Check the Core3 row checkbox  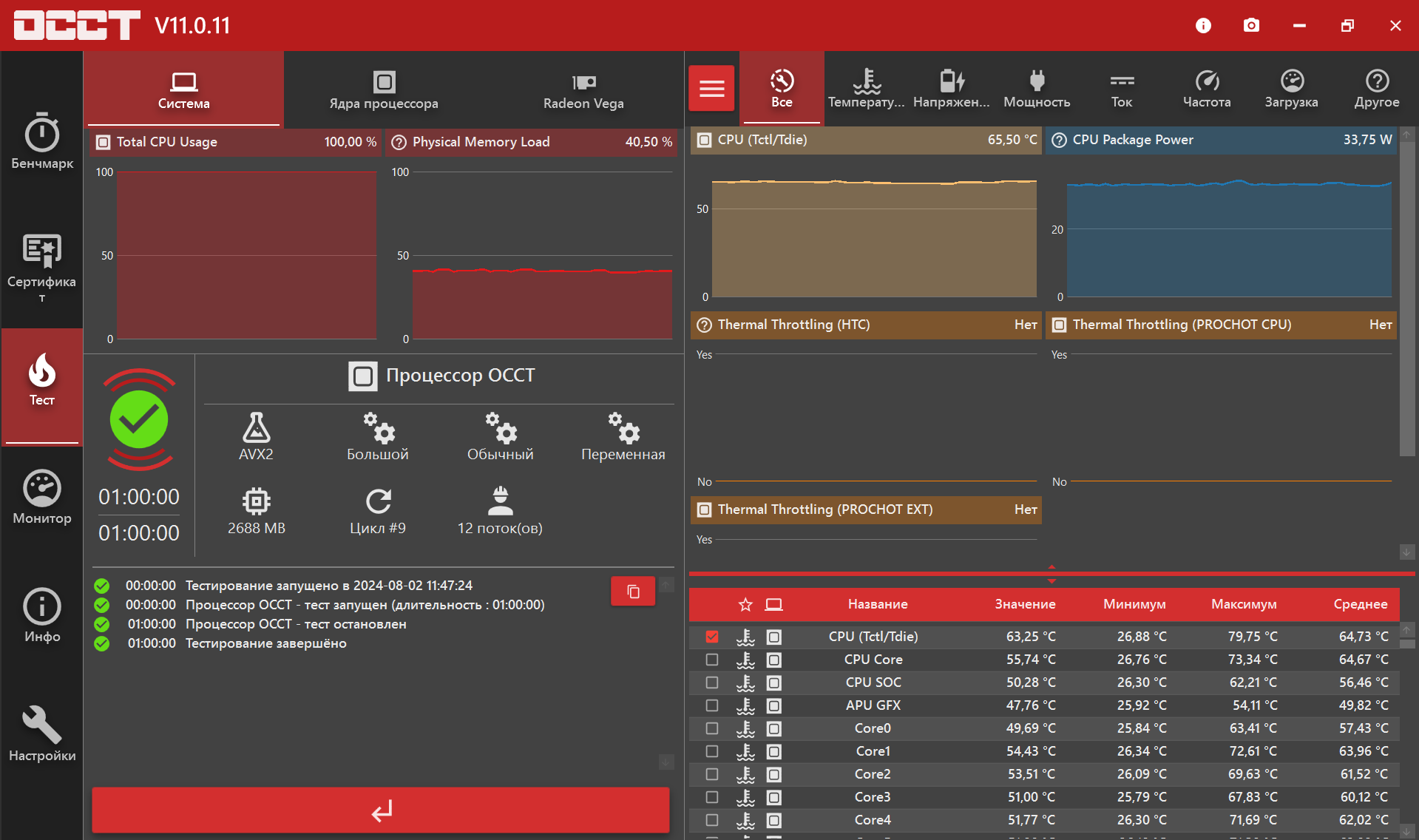[x=712, y=797]
